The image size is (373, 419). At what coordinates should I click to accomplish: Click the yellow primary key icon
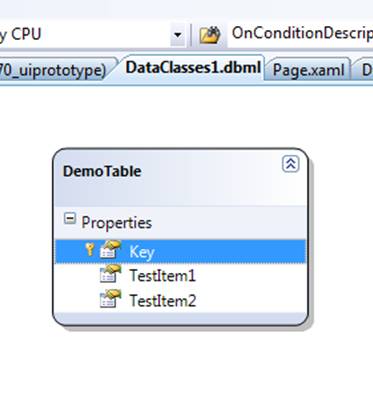coord(89,249)
